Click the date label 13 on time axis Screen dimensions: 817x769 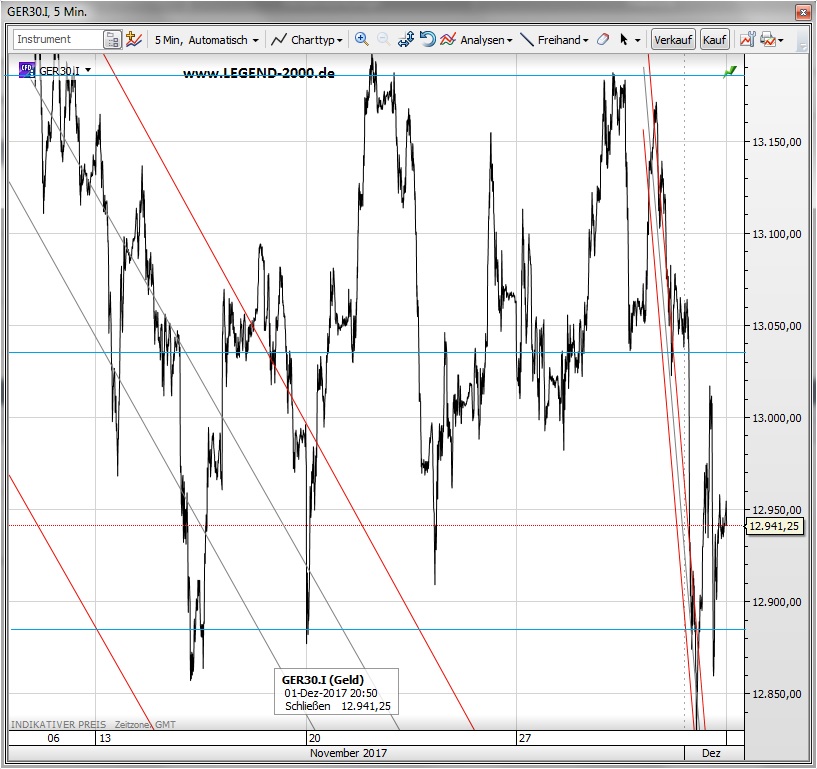(x=105, y=738)
